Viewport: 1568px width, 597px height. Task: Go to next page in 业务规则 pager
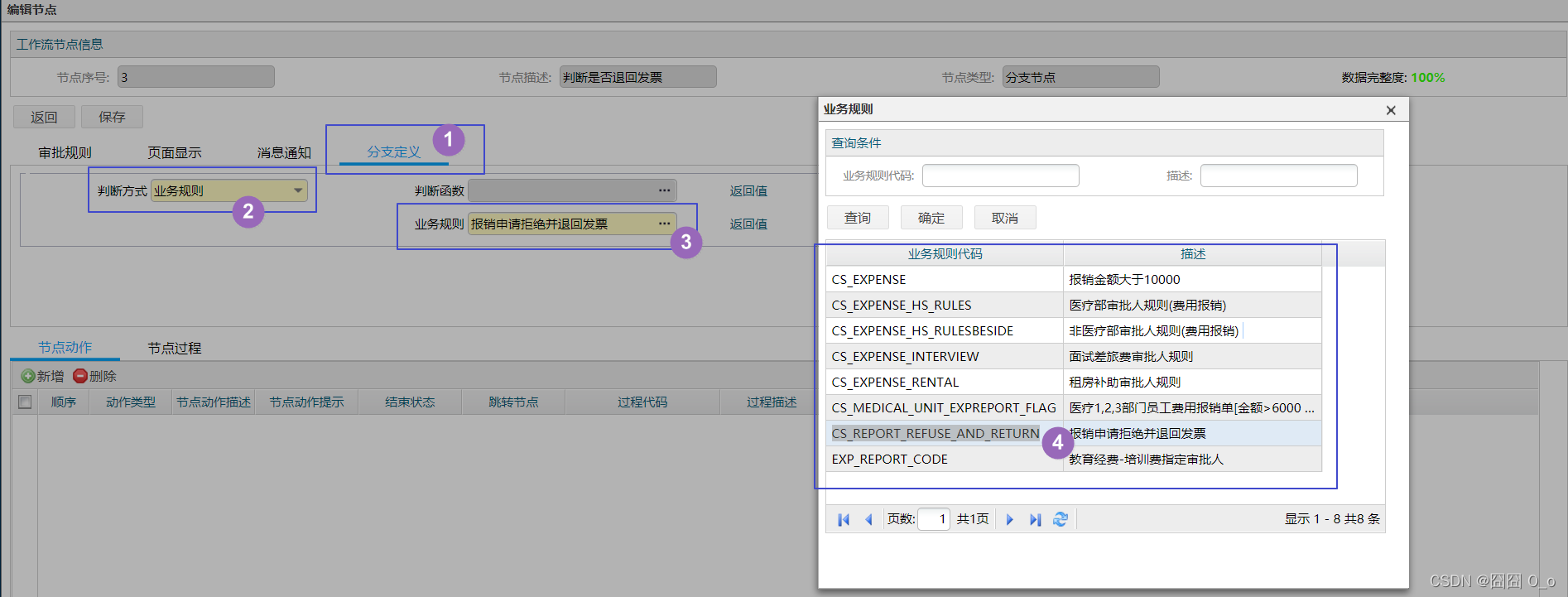(x=1009, y=519)
